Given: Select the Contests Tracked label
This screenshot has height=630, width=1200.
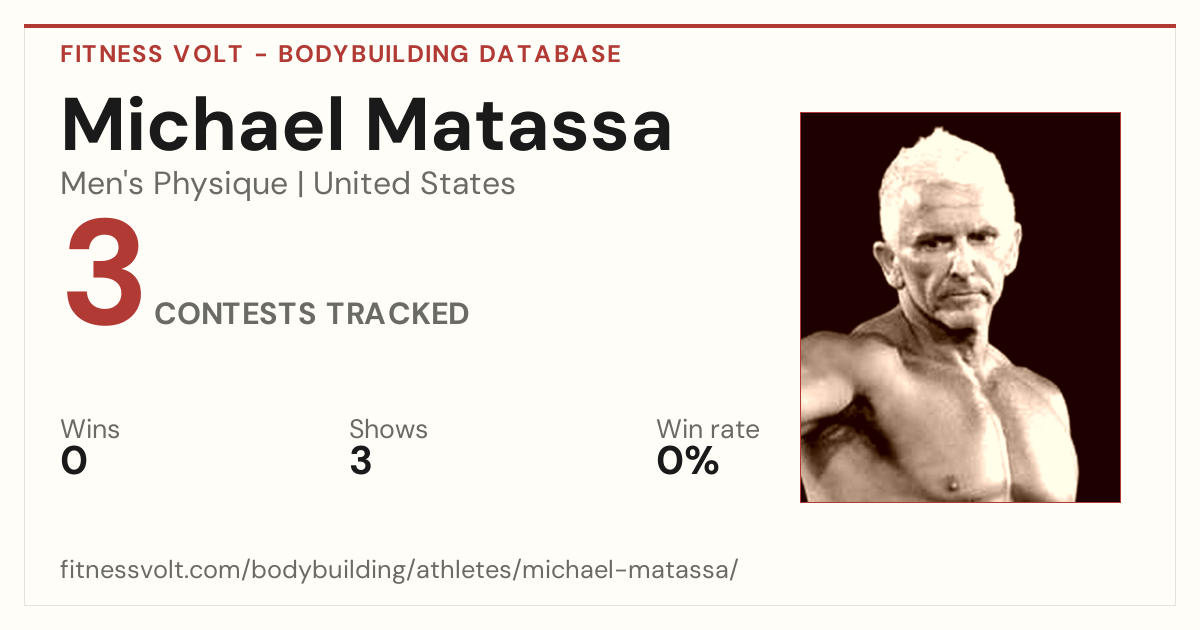Looking at the screenshot, I should coord(312,314).
